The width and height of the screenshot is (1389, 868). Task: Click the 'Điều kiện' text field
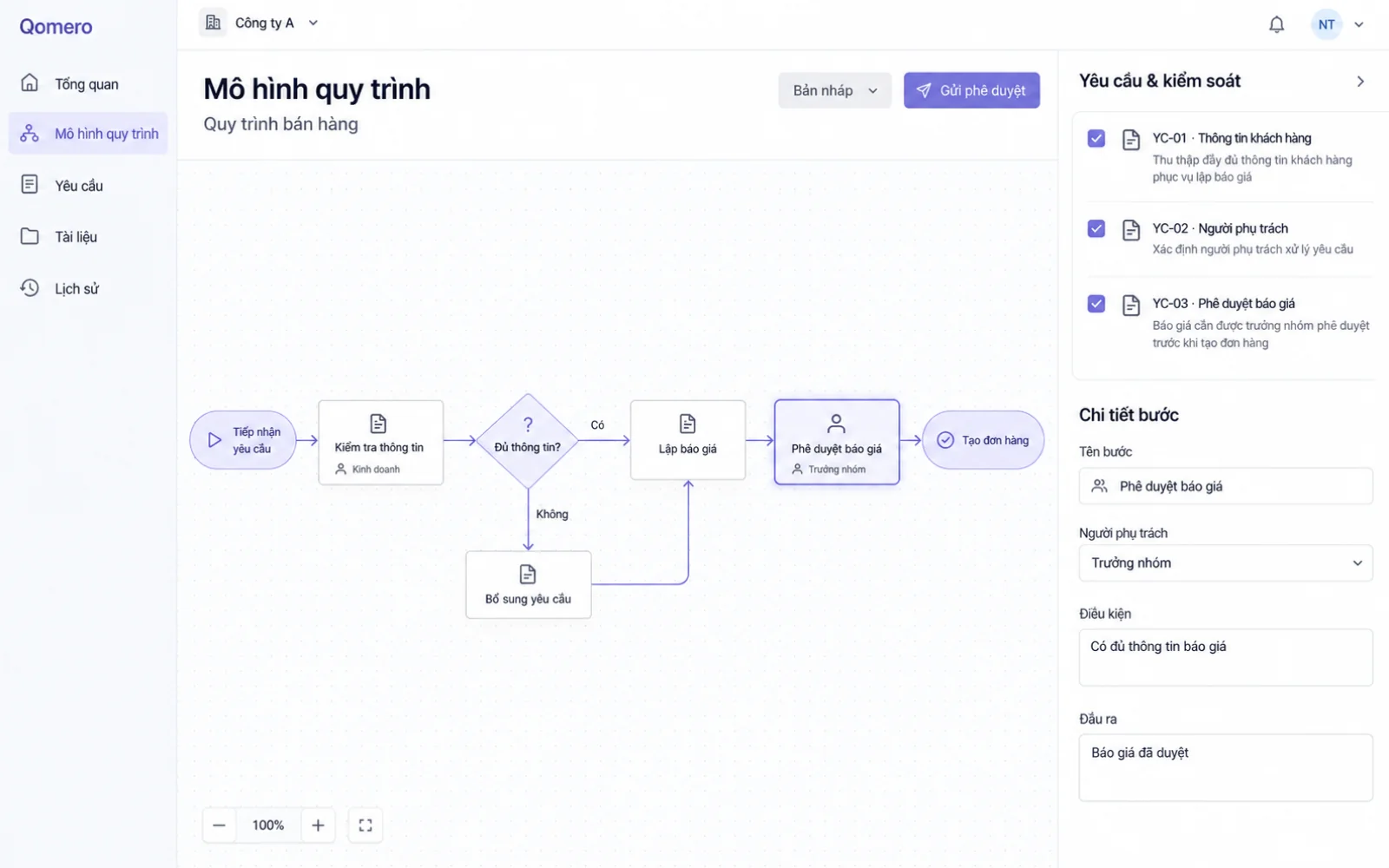click(x=1226, y=657)
